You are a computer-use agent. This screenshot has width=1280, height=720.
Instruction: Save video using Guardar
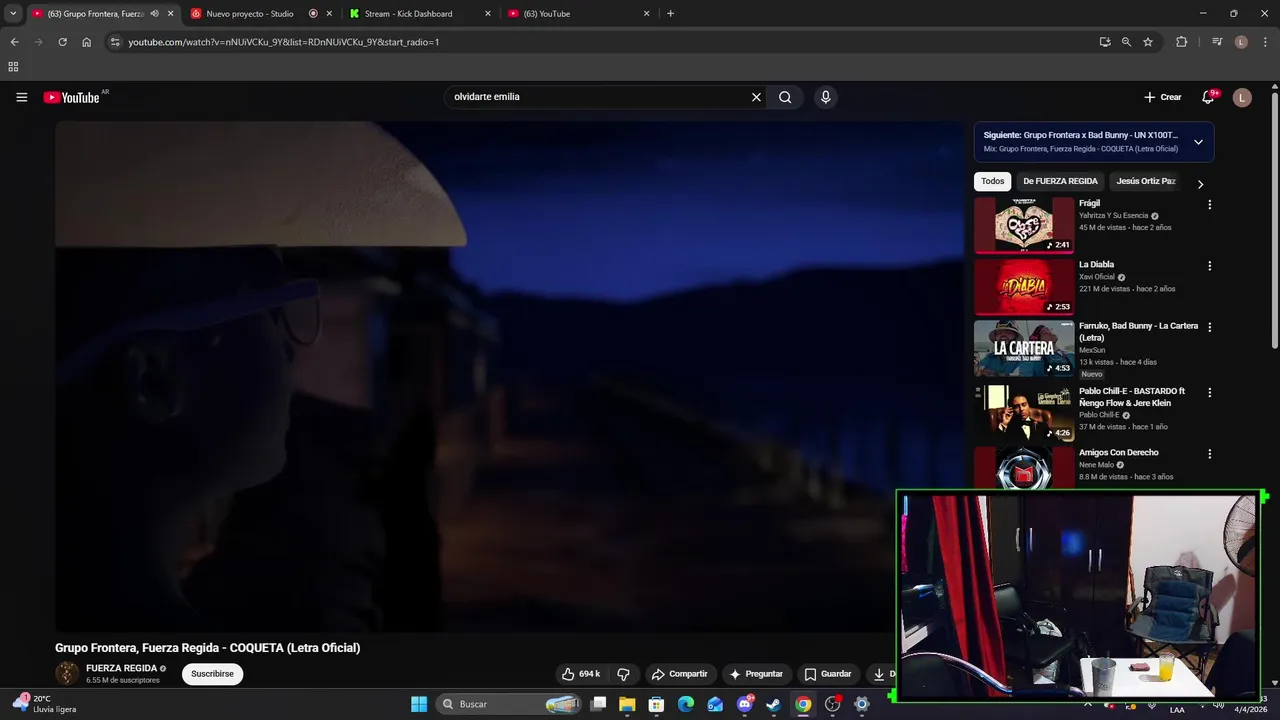(x=828, y=674)
